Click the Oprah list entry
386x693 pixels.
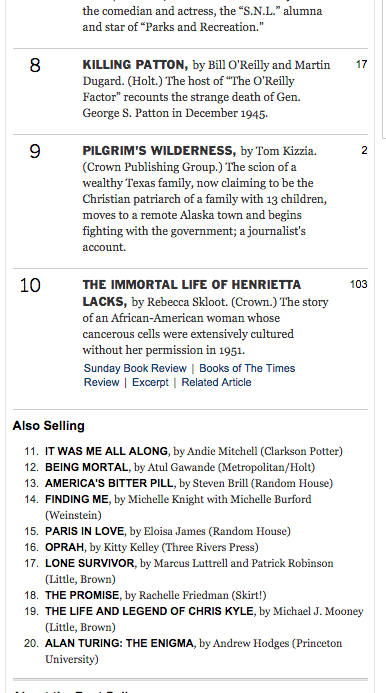(x=65, y=547)
